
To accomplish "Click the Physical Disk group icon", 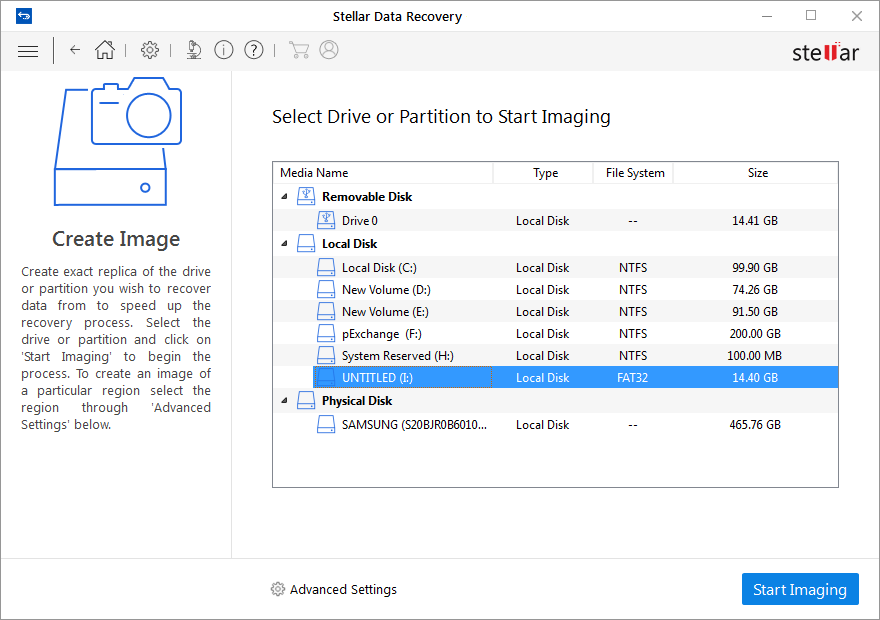I will pyautogui.click(x=306, y=401).
